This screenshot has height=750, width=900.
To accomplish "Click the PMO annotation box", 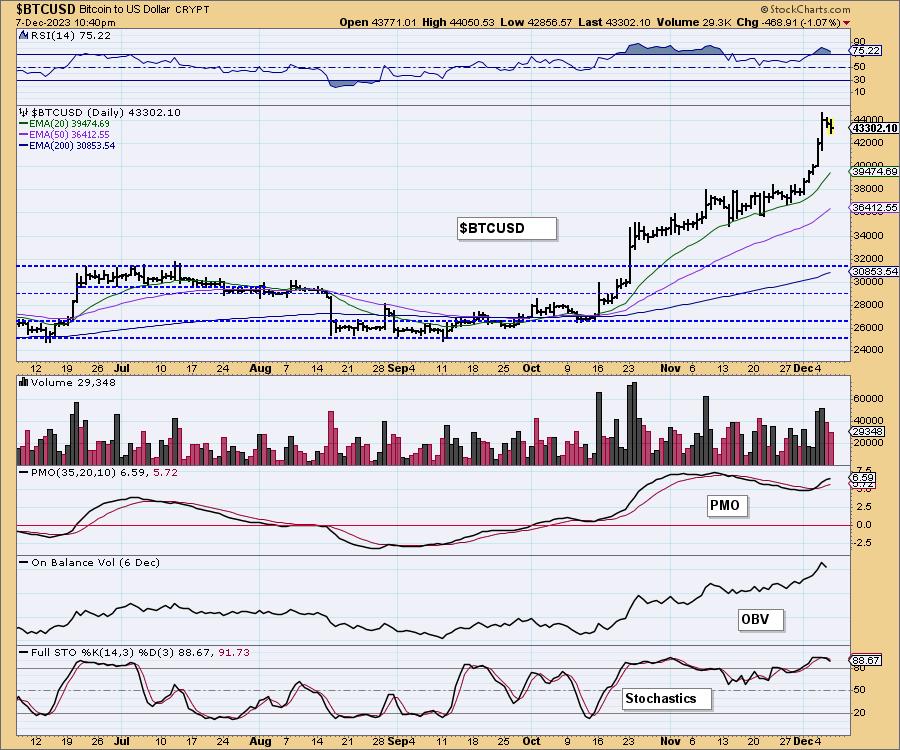I will tap(727, 506).
